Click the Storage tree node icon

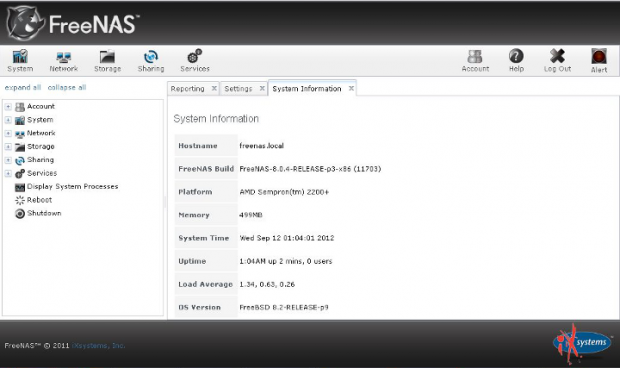pos(20,147)
